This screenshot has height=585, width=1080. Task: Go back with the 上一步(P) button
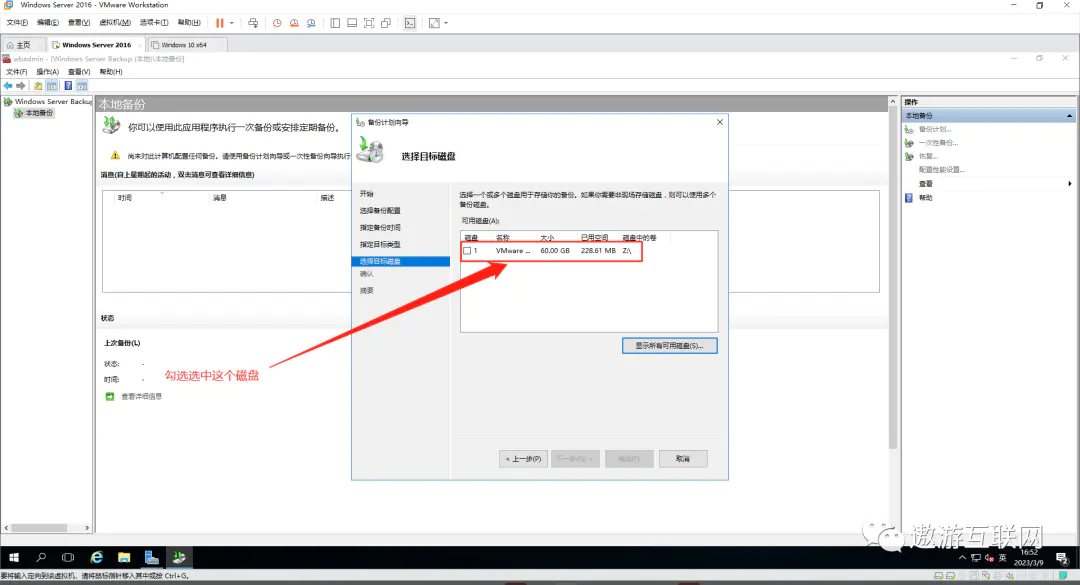click(523, 459)
